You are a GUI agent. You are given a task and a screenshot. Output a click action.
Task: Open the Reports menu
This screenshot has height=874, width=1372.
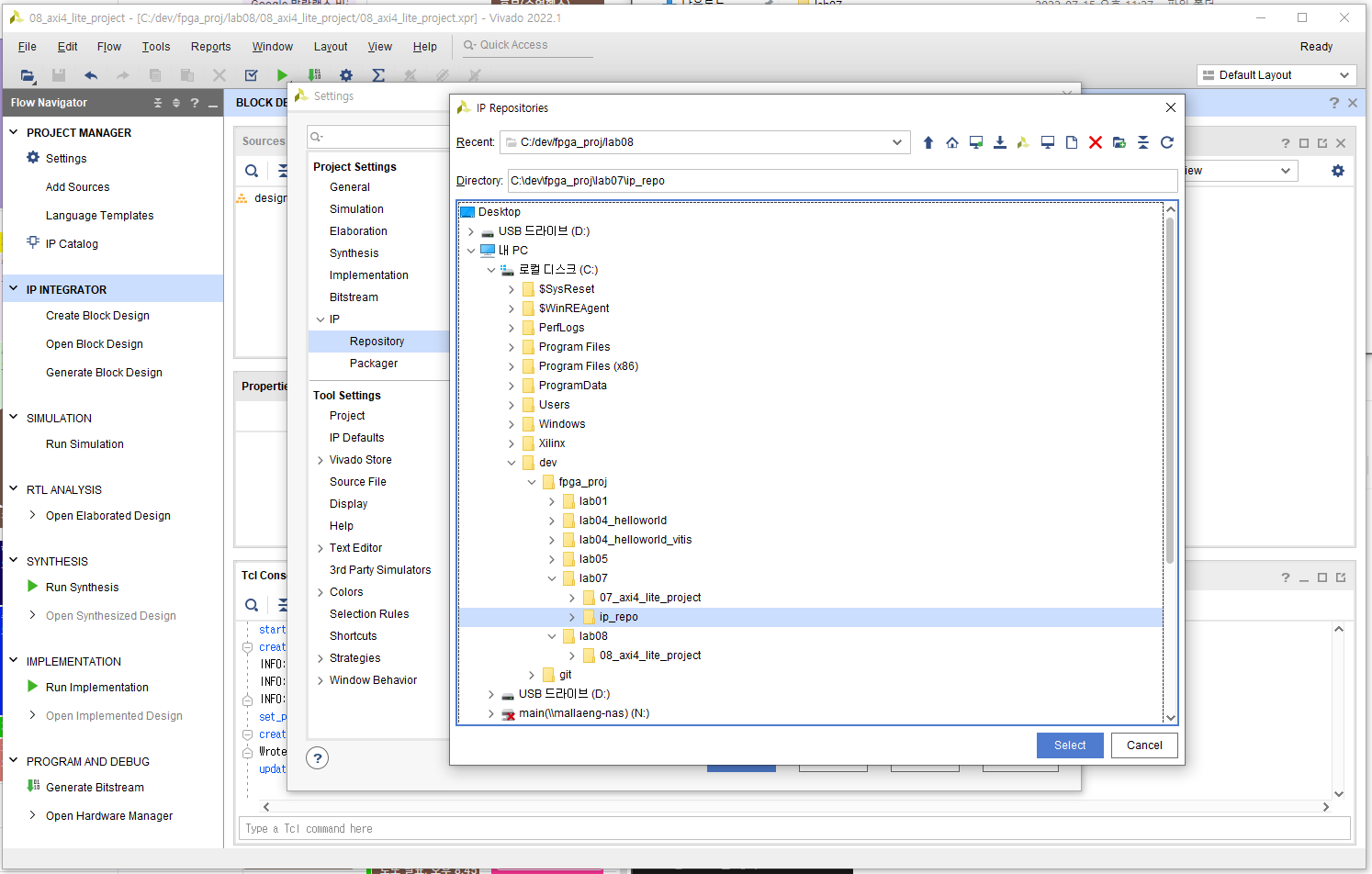(x=211, y=47)
